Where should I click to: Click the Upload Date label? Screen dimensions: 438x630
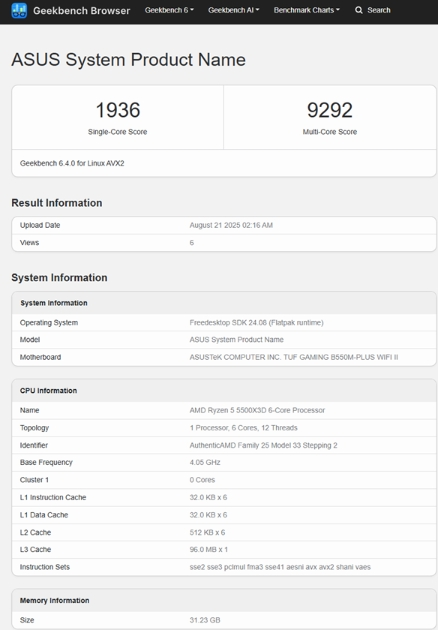40,225
